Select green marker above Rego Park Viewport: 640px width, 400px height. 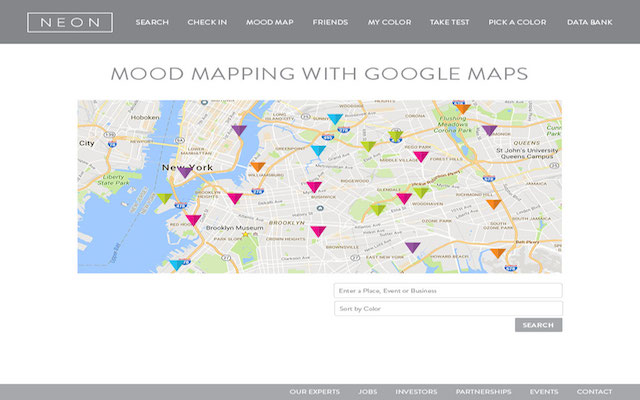(395, 136)
